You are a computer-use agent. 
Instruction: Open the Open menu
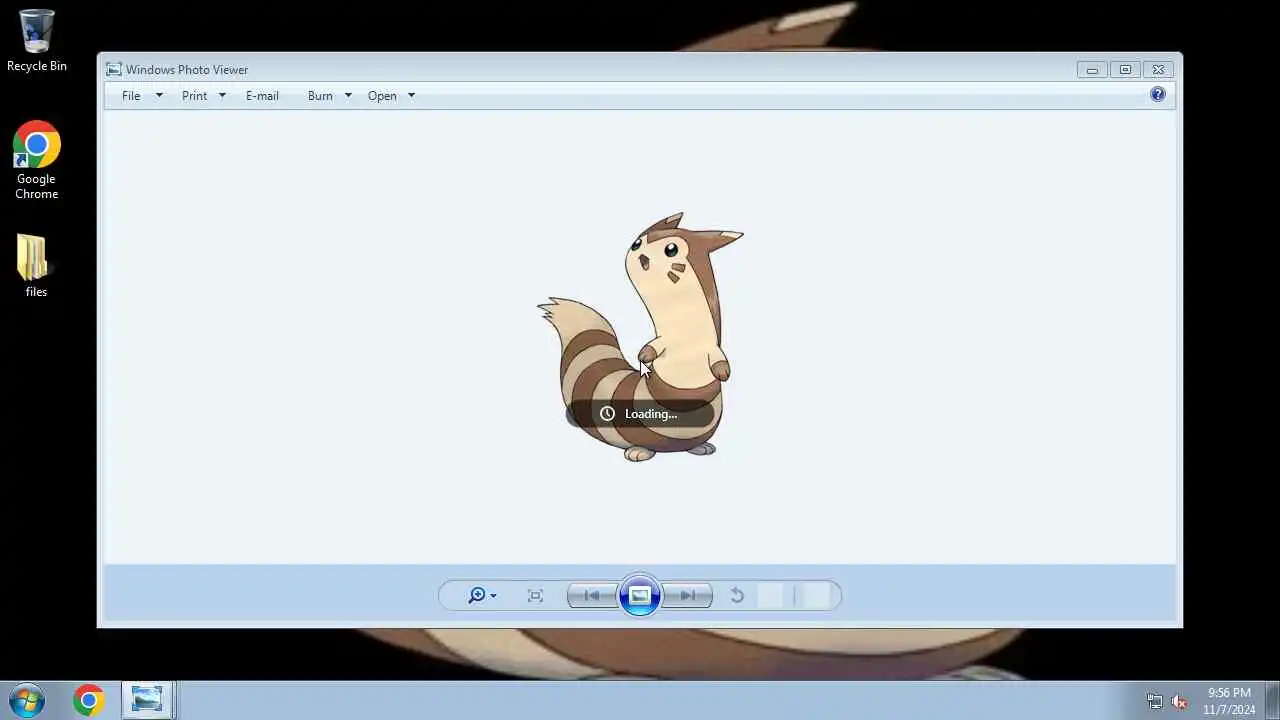(x=382, y=96)
